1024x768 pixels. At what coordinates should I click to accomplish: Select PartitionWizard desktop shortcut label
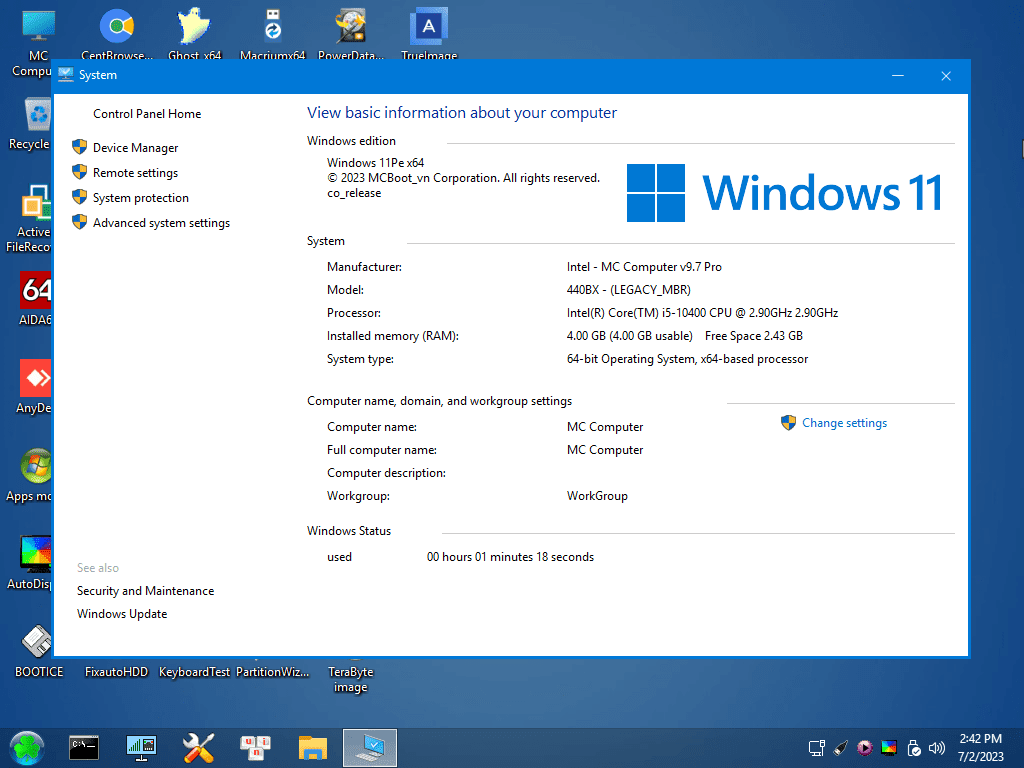pyautogui.click(x=272, y=672)
